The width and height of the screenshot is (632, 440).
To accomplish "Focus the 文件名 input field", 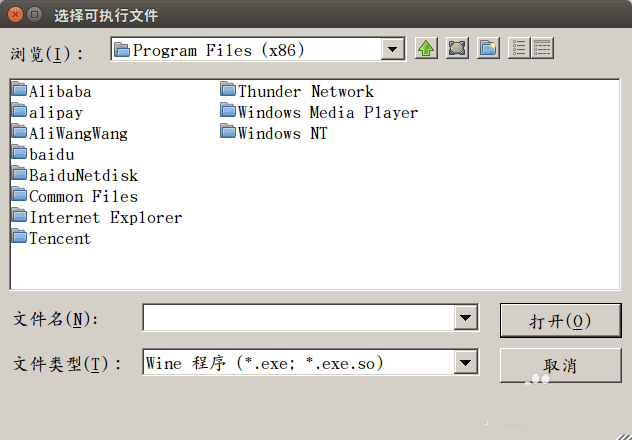I will (x=299, y=318).
